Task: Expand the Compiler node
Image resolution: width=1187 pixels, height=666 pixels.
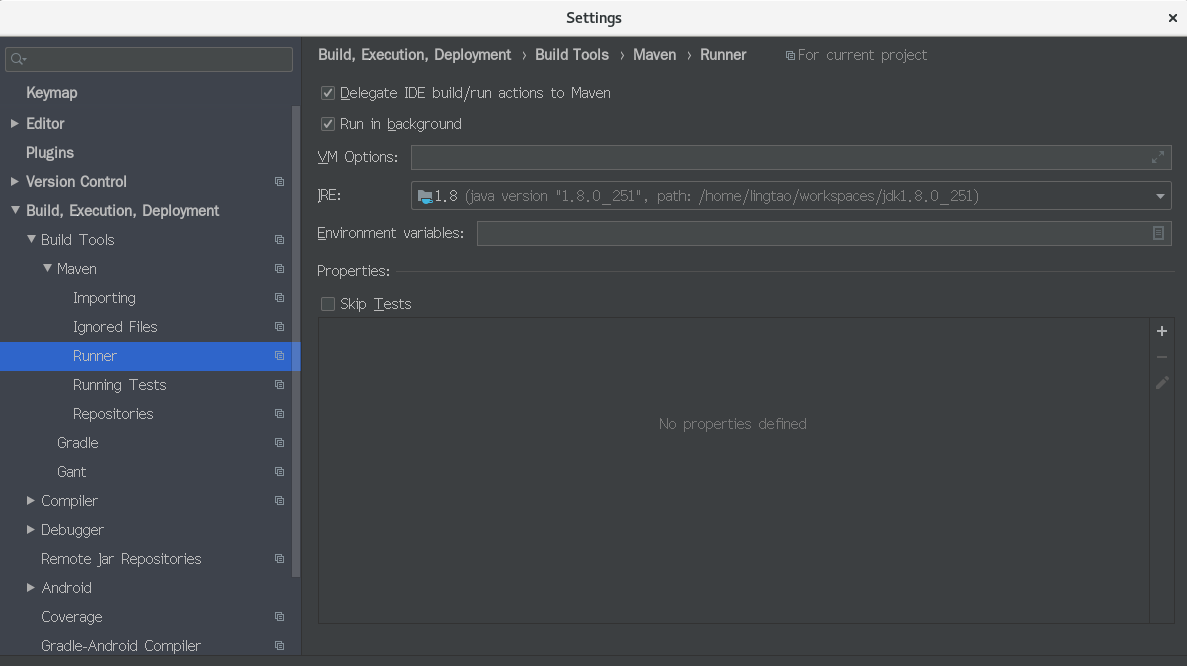Action: point(30,501)
